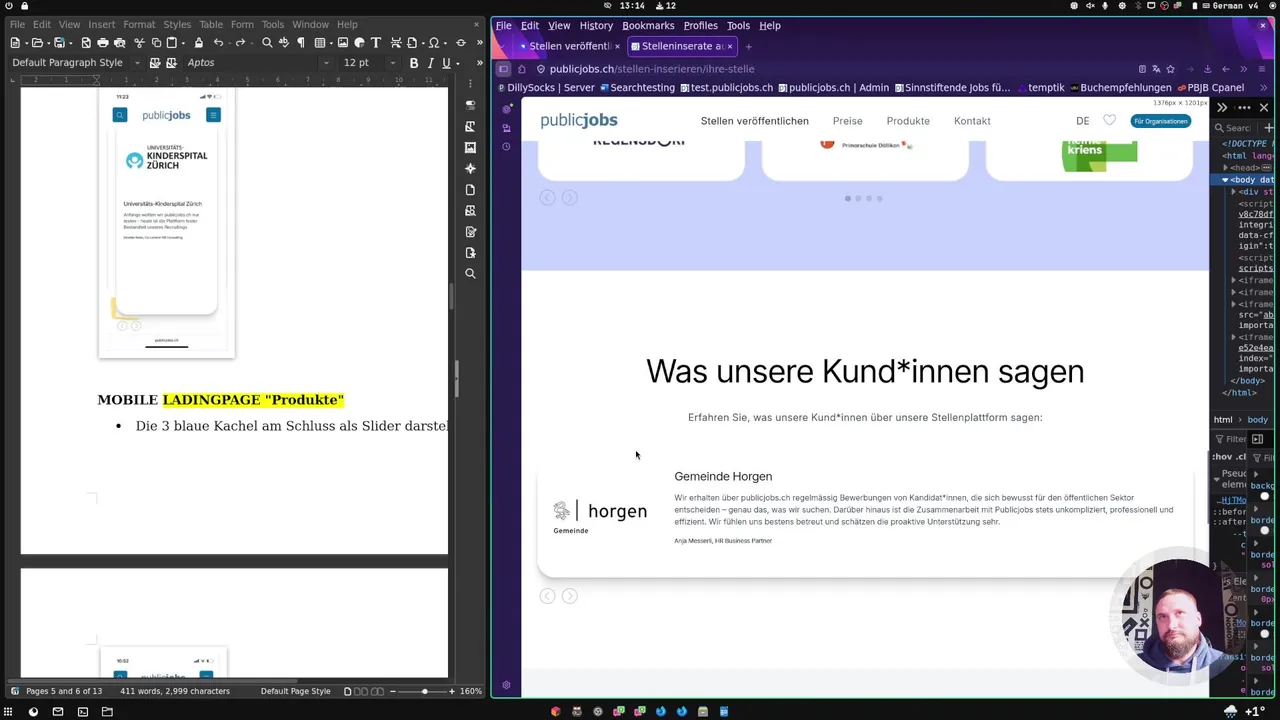Image resolution: width=1280 pixels, height=720 pixels.
Task: Select single-page view in Writer status bar
Action: [x=348, y=691]
